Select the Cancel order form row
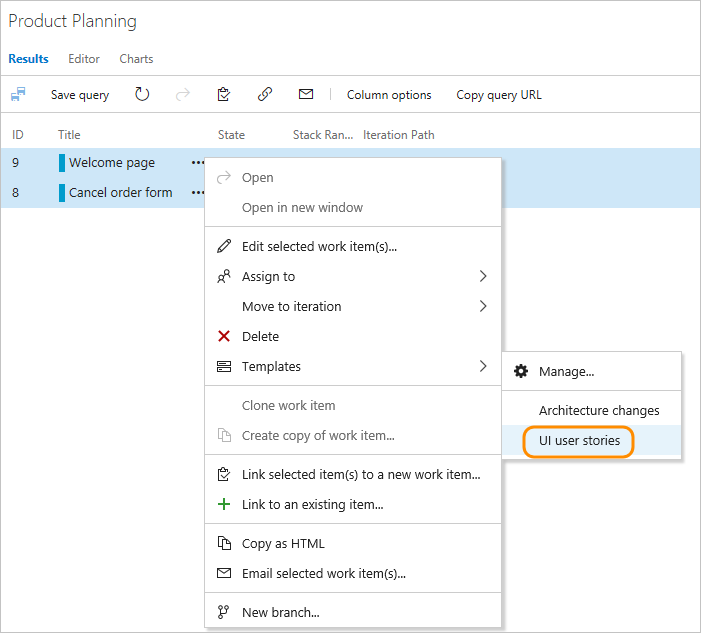This screenshot has height=633, width=701. 120,193
